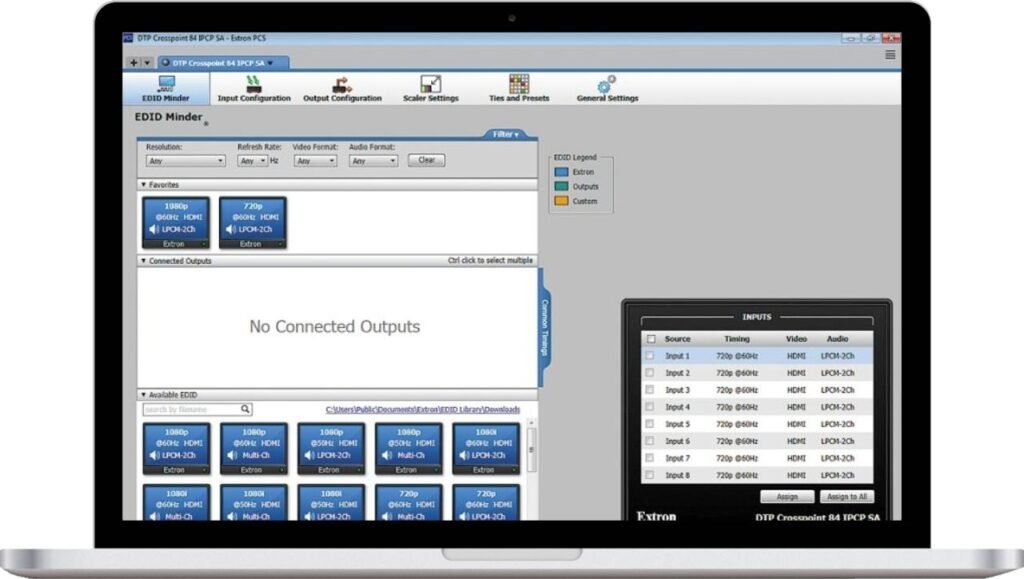This screenshot has width=1024, height=579.
Task: Collapse the Available EDID section
Action: [x=144, y=395]
